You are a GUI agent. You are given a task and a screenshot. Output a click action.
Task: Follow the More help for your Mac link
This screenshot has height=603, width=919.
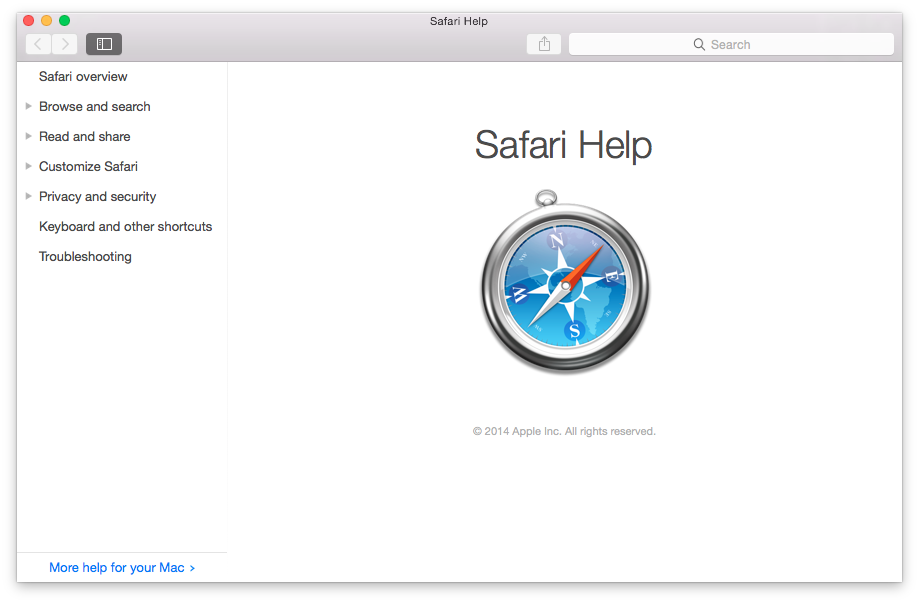coord(122,568)
